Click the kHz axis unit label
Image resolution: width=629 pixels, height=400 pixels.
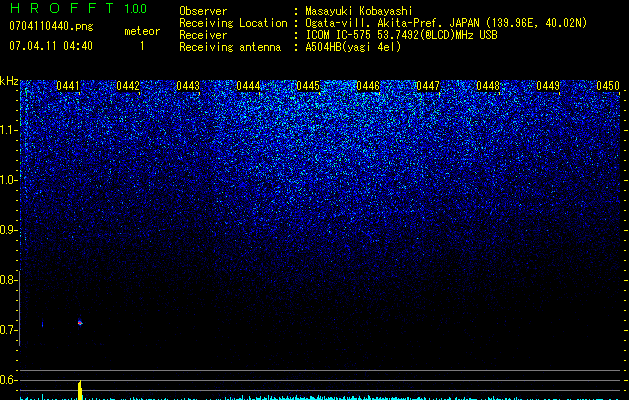coord(9,81)
